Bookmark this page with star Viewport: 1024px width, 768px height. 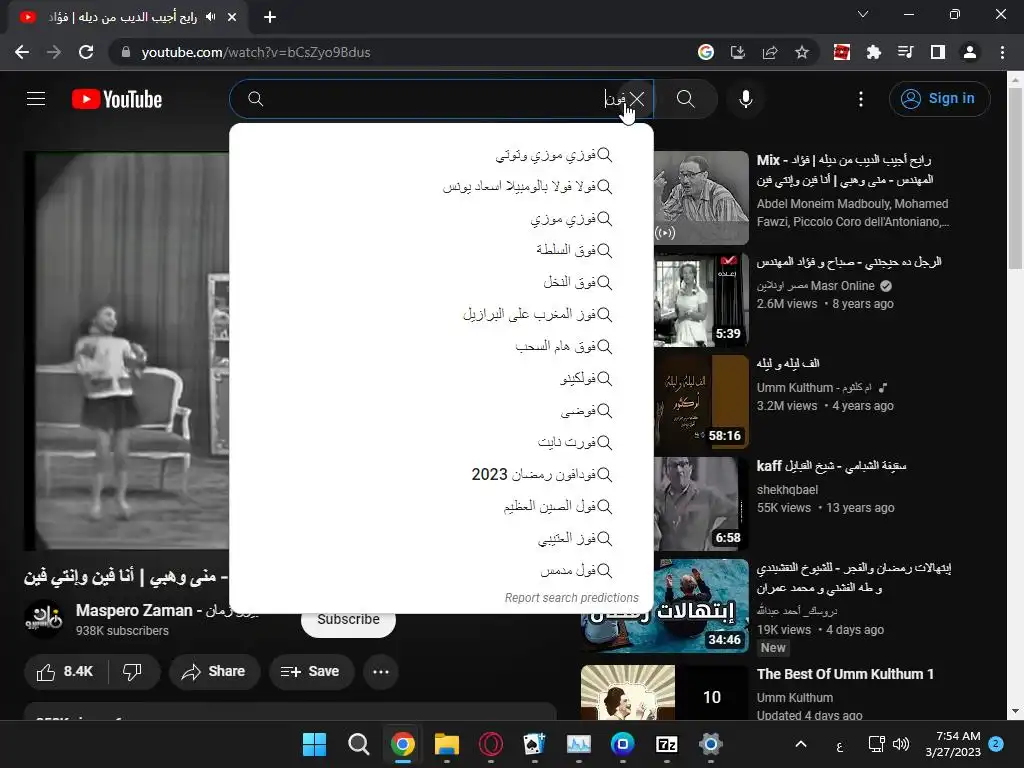coord(802,52)
